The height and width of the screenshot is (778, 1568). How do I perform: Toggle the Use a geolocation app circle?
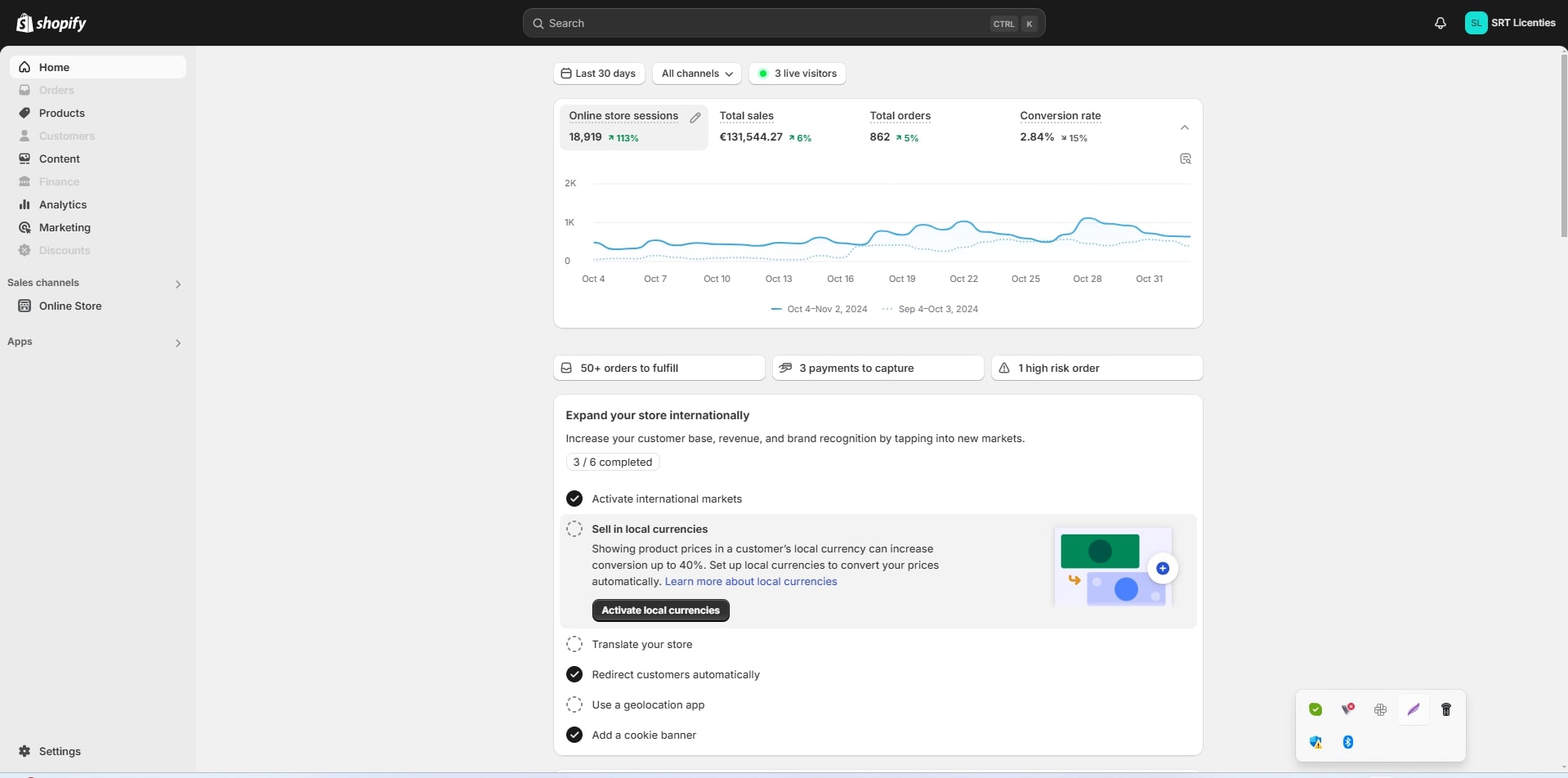point(574,704)
